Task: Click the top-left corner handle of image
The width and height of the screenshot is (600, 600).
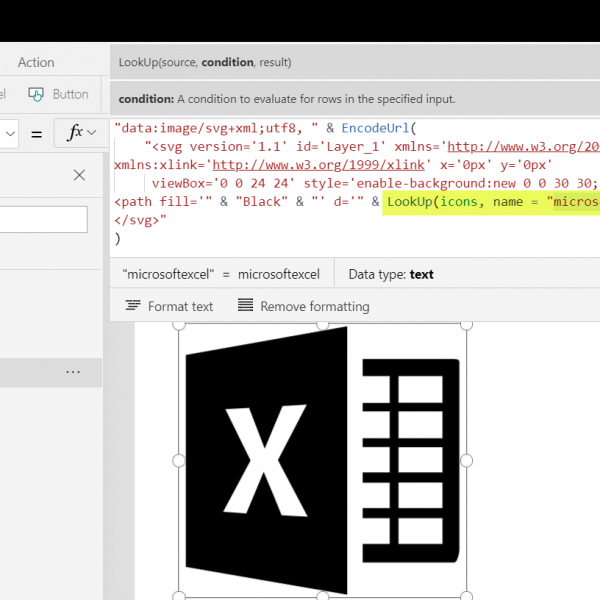Action: coord(179,325)
